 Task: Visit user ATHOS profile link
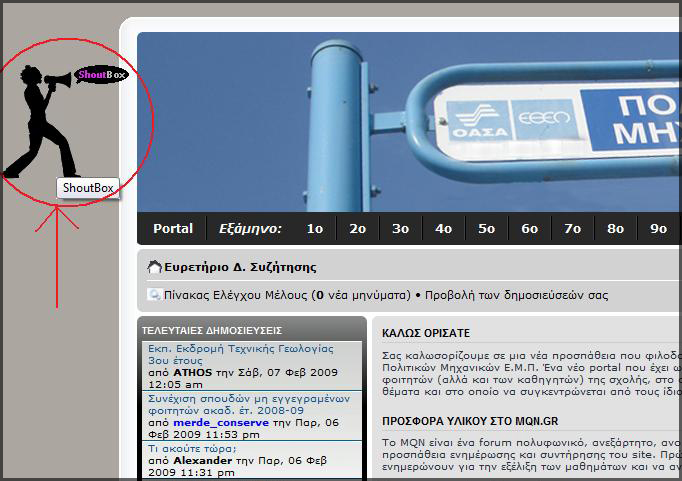[193, 370]
